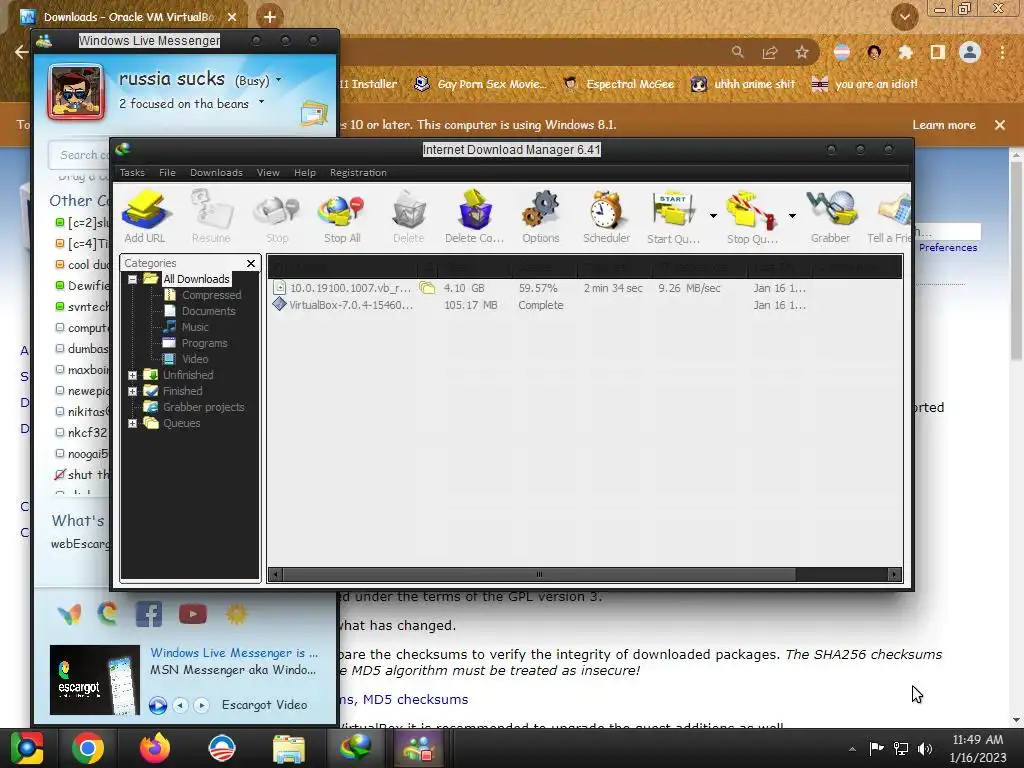Open Messenger status dropdown next to Busy
This screenshot has height=768, width=1024.
(x=278, y=80)
